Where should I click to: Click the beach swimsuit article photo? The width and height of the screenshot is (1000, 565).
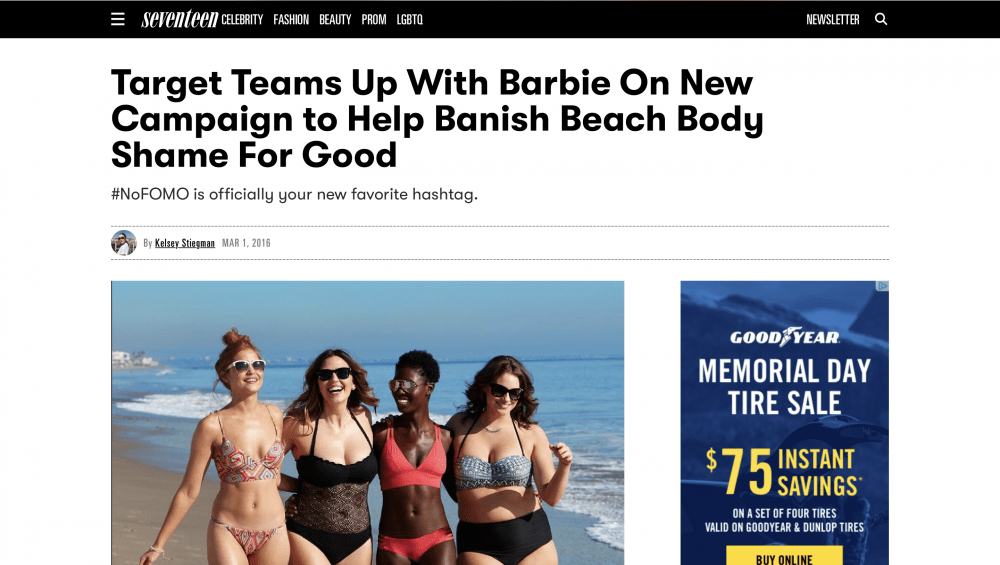point(367,423)
